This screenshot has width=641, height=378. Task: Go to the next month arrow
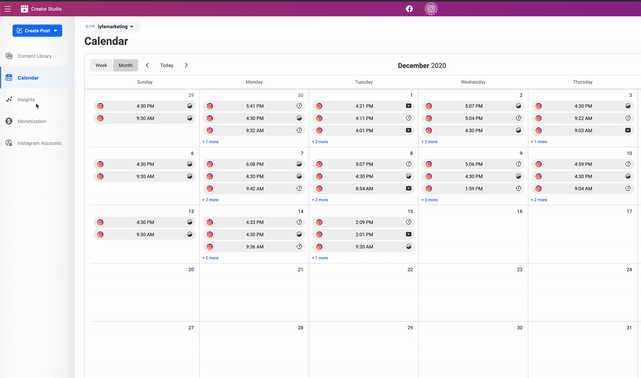pos(186,65)
